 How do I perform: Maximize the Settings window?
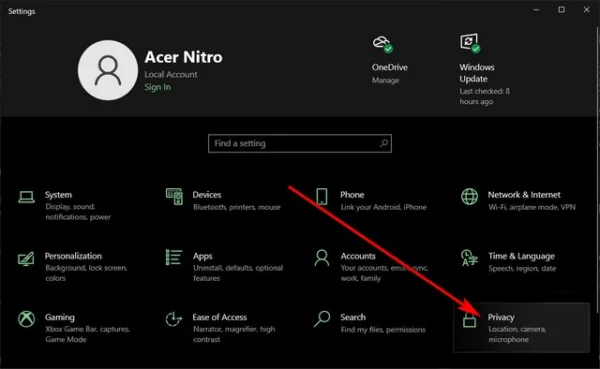coord(561,10)
